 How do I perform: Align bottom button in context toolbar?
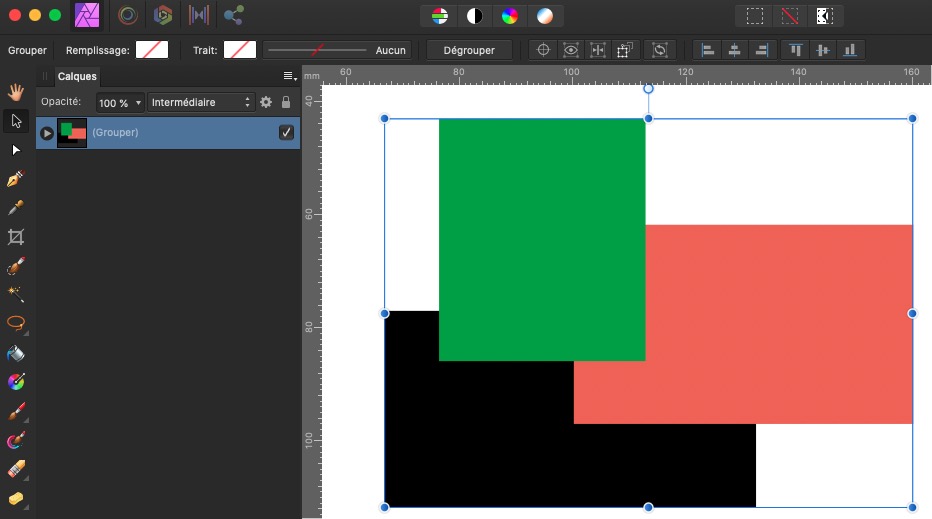(850, 50)
